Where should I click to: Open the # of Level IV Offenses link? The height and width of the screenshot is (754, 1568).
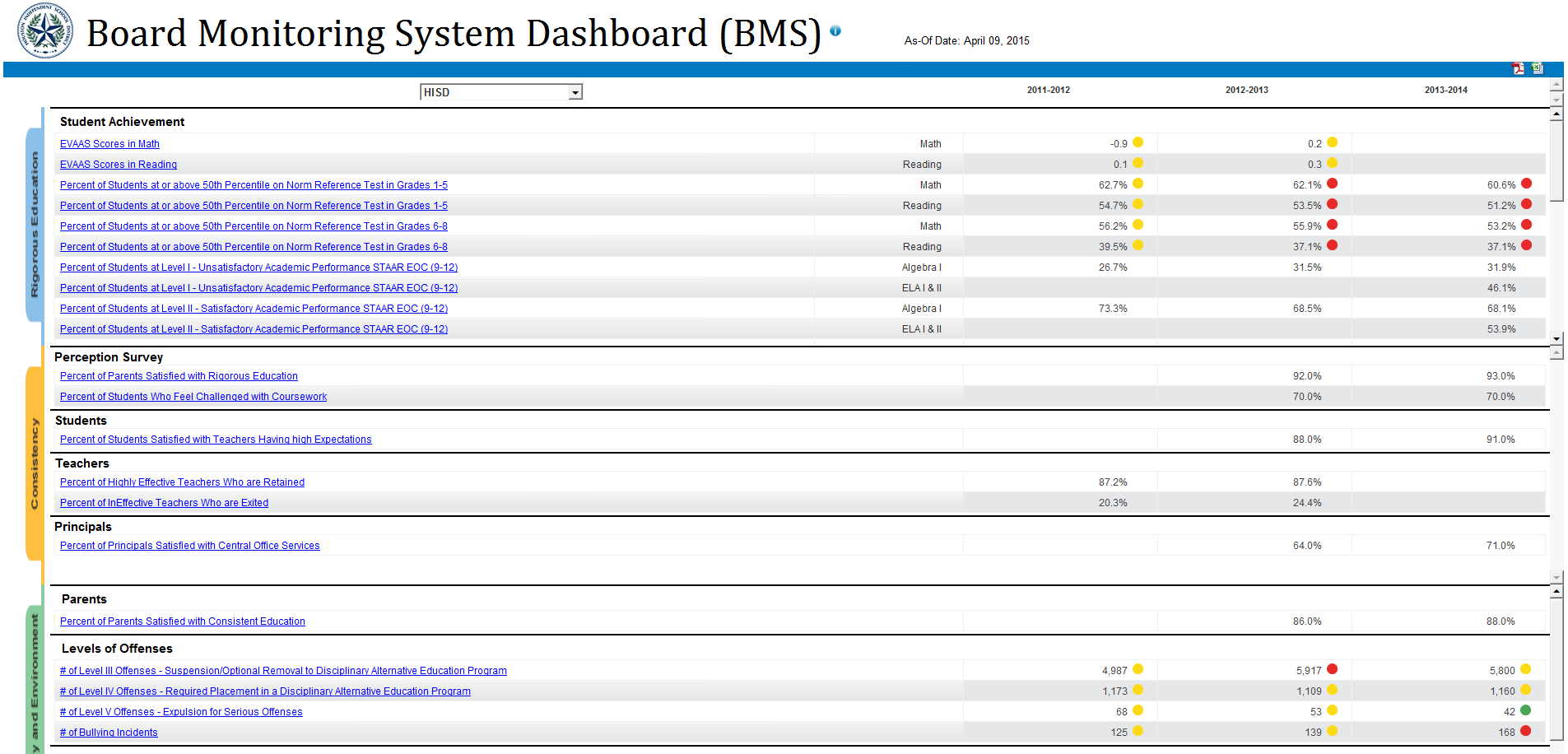click(x=265, y=691)
